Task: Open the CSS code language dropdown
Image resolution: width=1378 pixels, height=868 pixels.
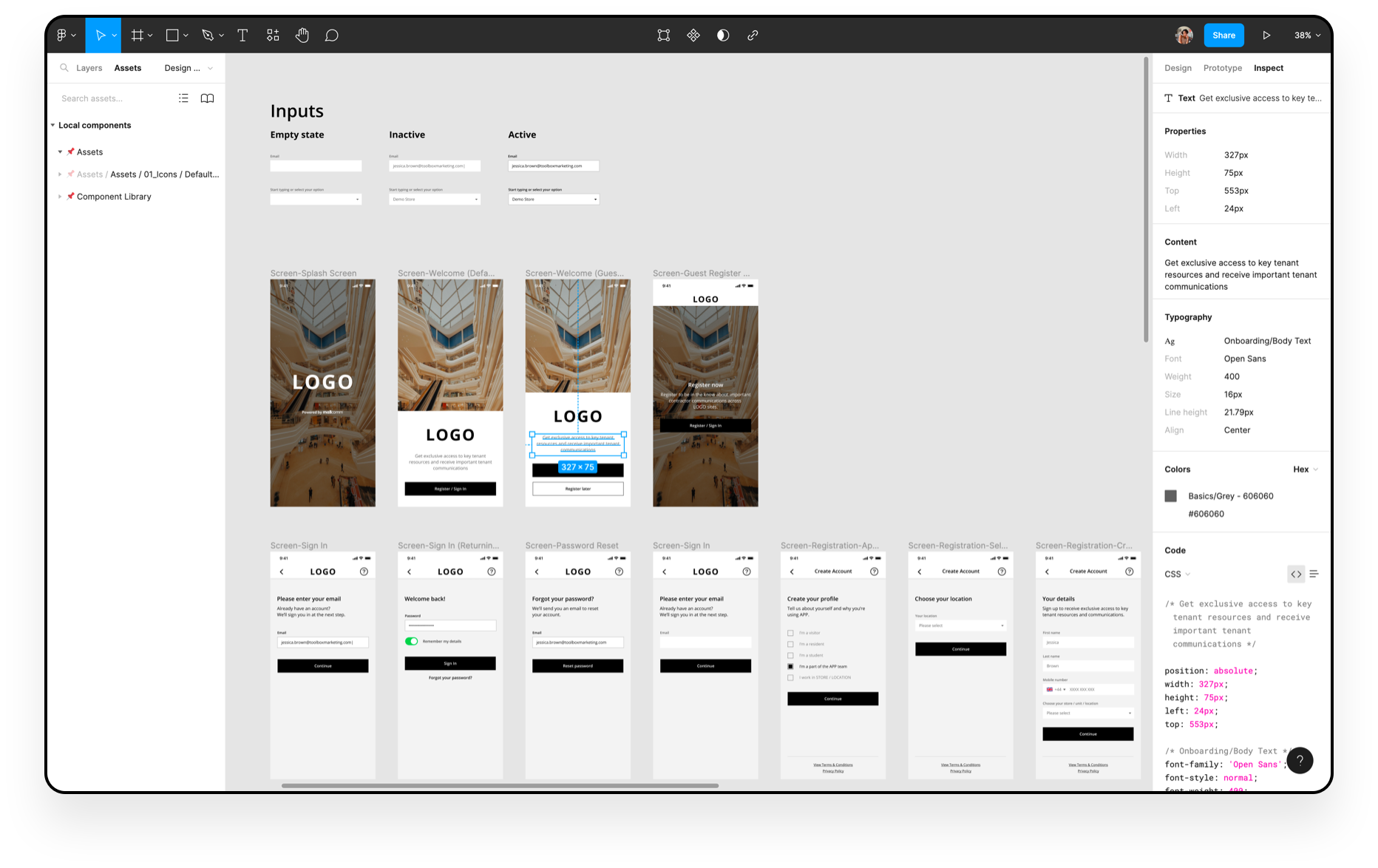Action: pyautogui.click(x=1178, y=574)
